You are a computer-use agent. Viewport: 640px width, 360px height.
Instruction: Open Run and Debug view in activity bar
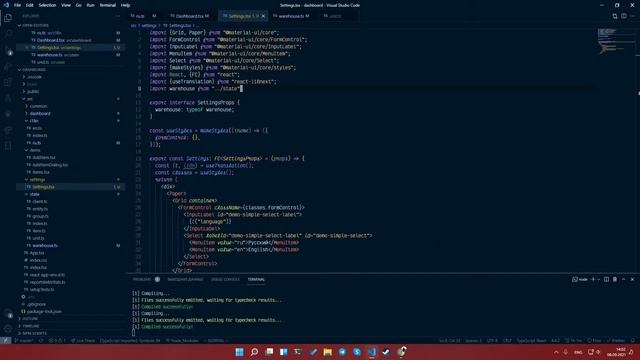coord(8,67)
